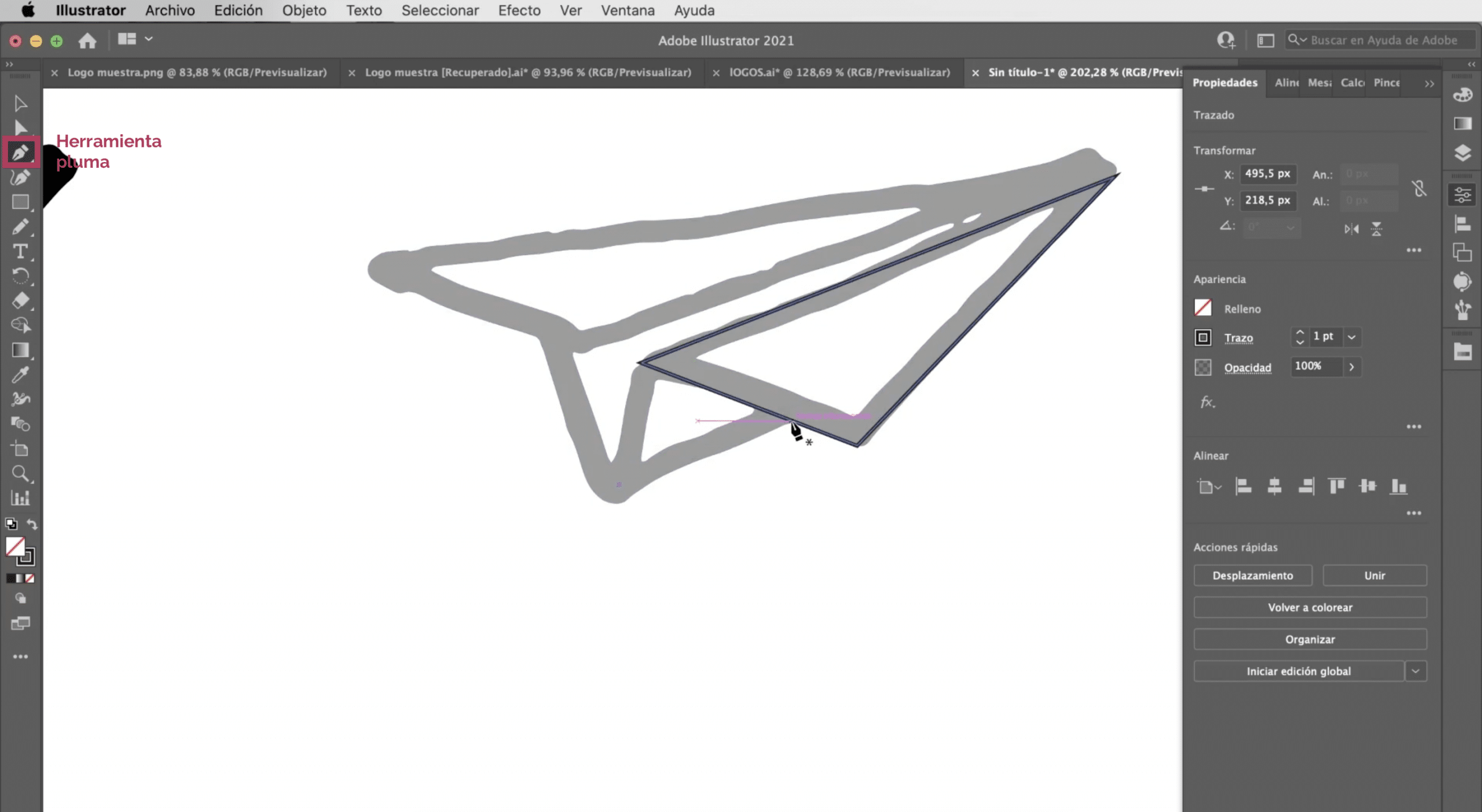Open Align To dropdown
Image resolution: width=1482 pixels, height=812 pixels.
pyautogui.click(x=1209, y=487)
